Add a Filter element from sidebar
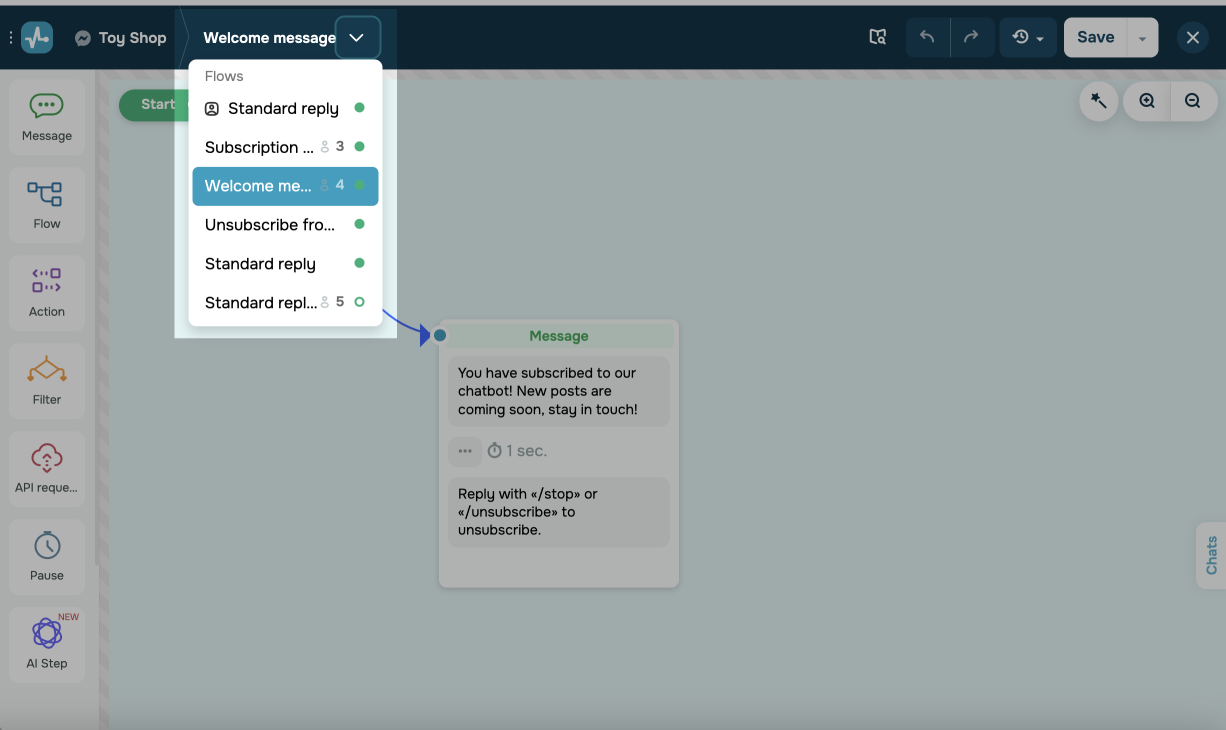Viewport: 1226px width, 730px height. (x=47, y=381)
